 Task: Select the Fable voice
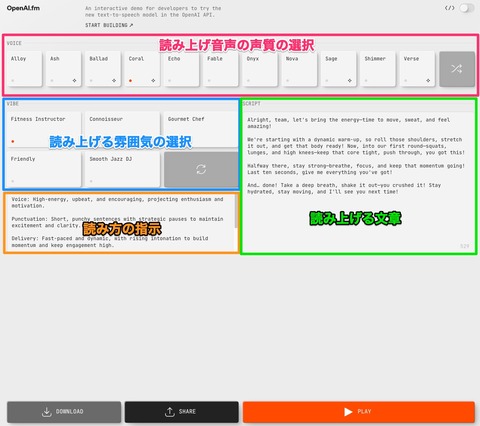tap(221, 69)
